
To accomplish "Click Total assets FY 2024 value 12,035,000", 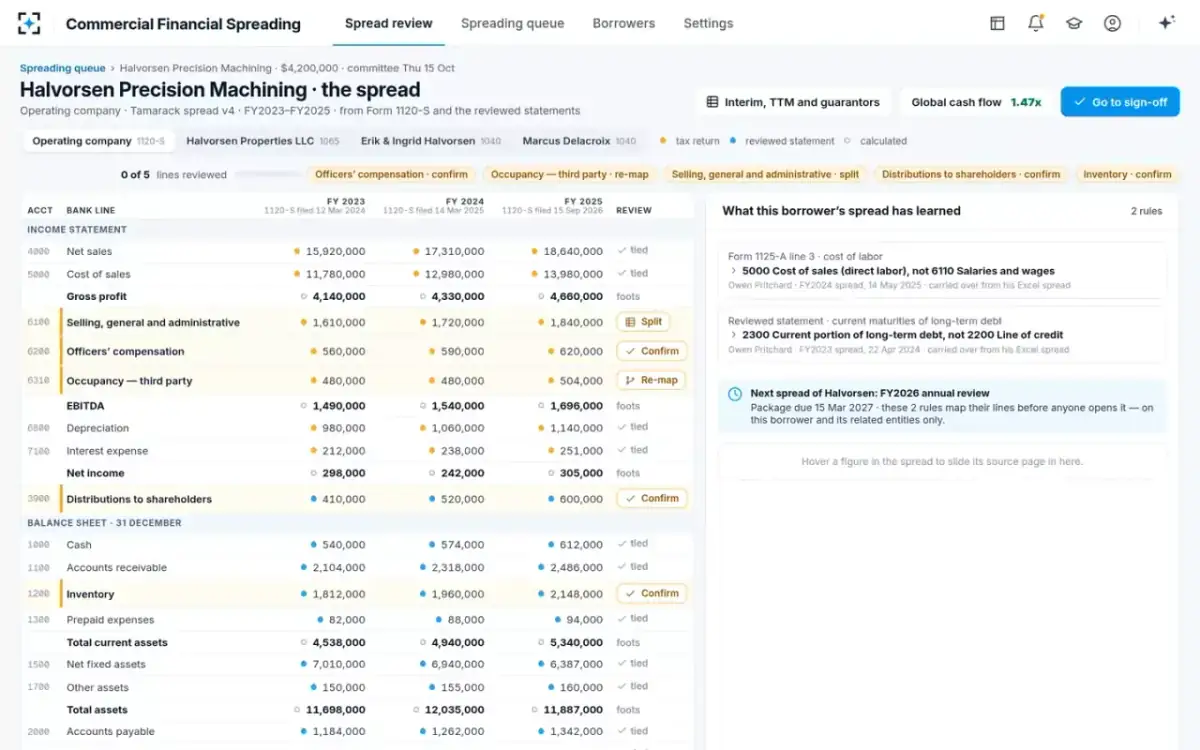I will 454,709.
